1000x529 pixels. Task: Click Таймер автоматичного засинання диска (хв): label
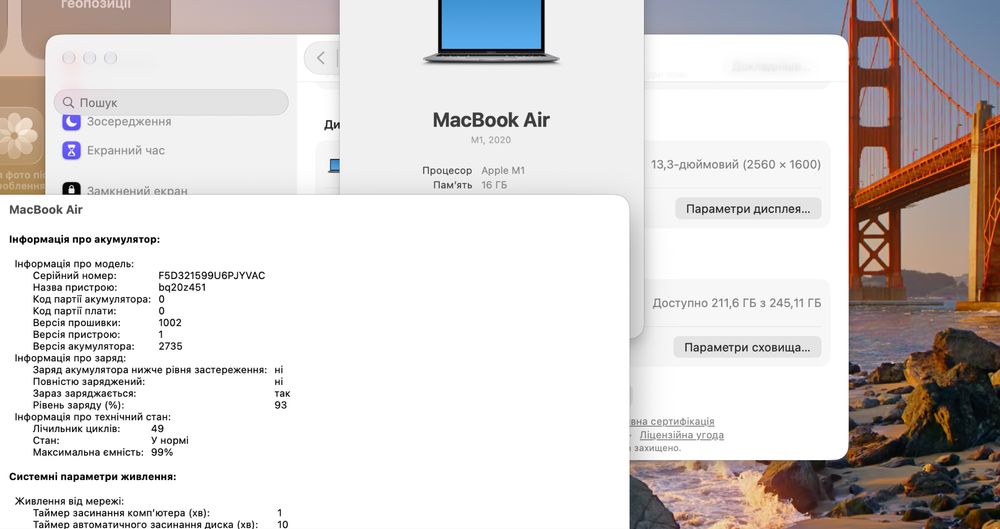(145, 524)
